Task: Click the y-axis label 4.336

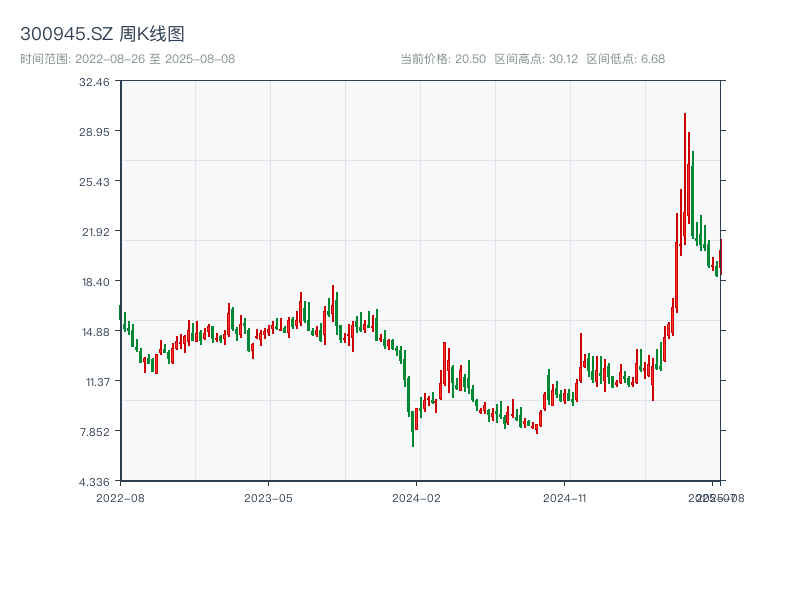Action: tap(94, 482)
